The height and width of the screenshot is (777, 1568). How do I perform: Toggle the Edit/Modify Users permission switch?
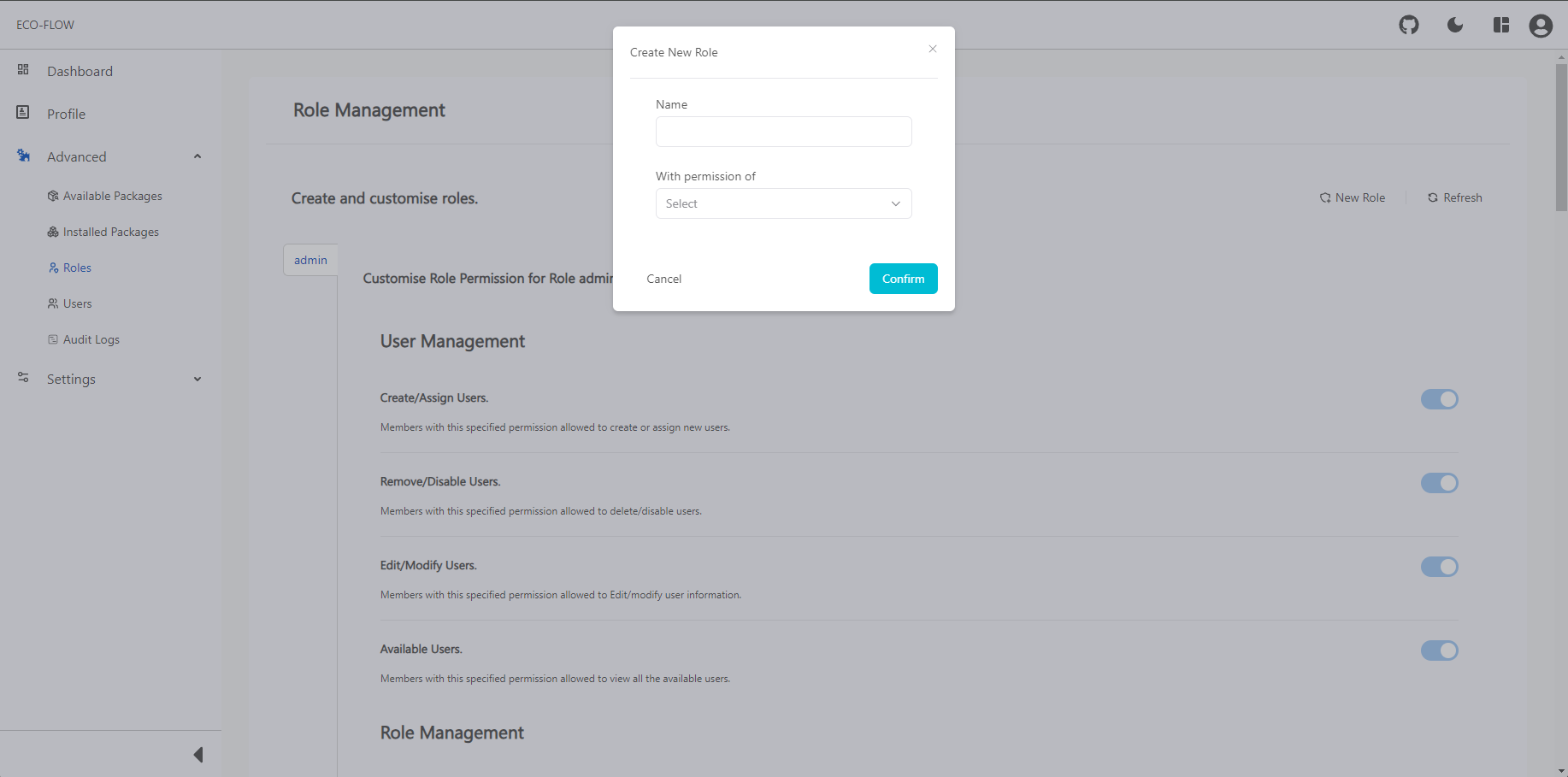[1440, 567]
